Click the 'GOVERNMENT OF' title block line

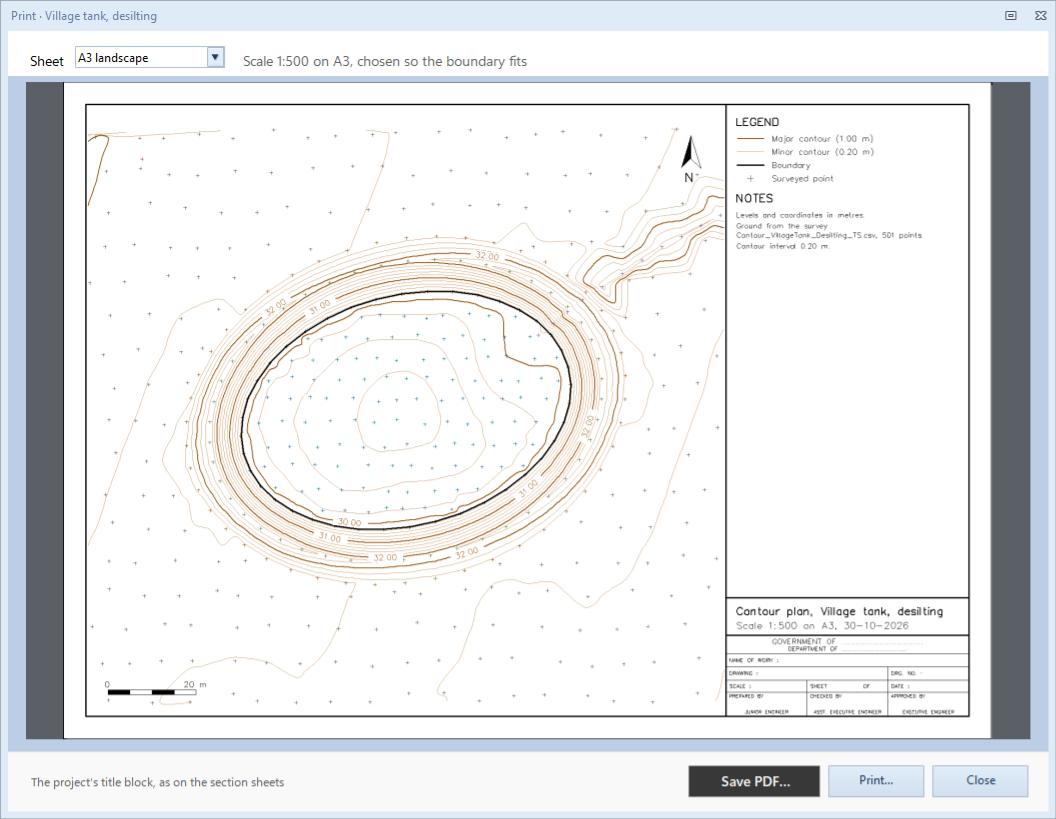pos(847,642)
